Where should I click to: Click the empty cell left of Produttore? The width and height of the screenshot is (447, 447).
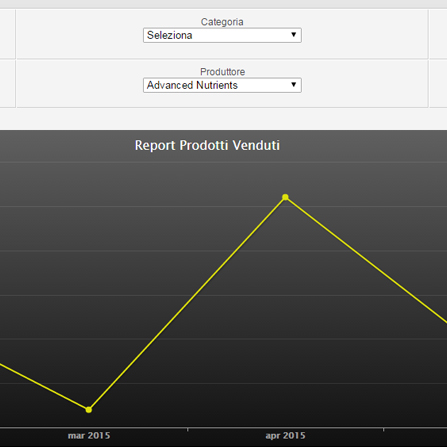[7, 84]
